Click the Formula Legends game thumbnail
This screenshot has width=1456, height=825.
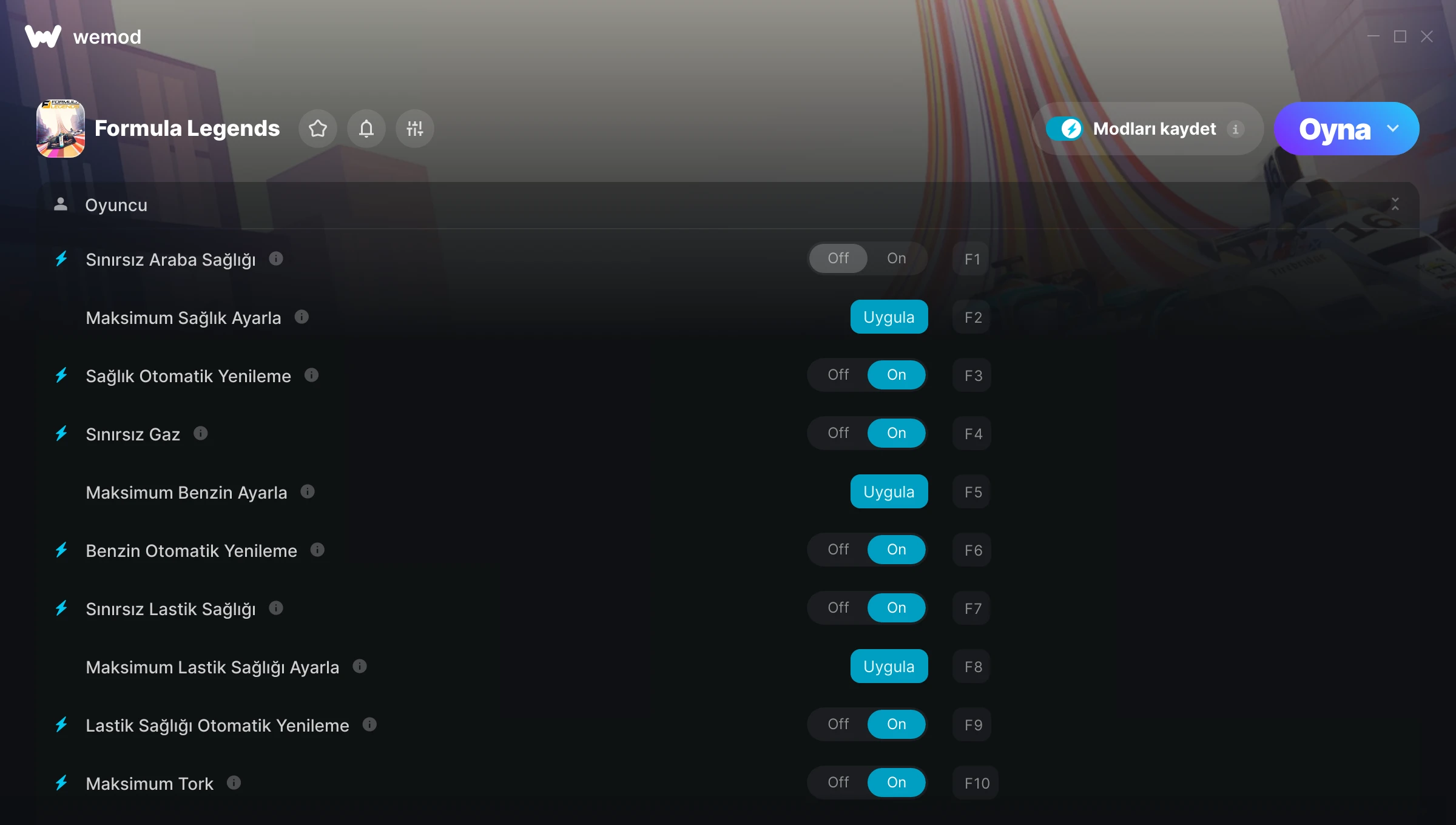pos(61,129)
